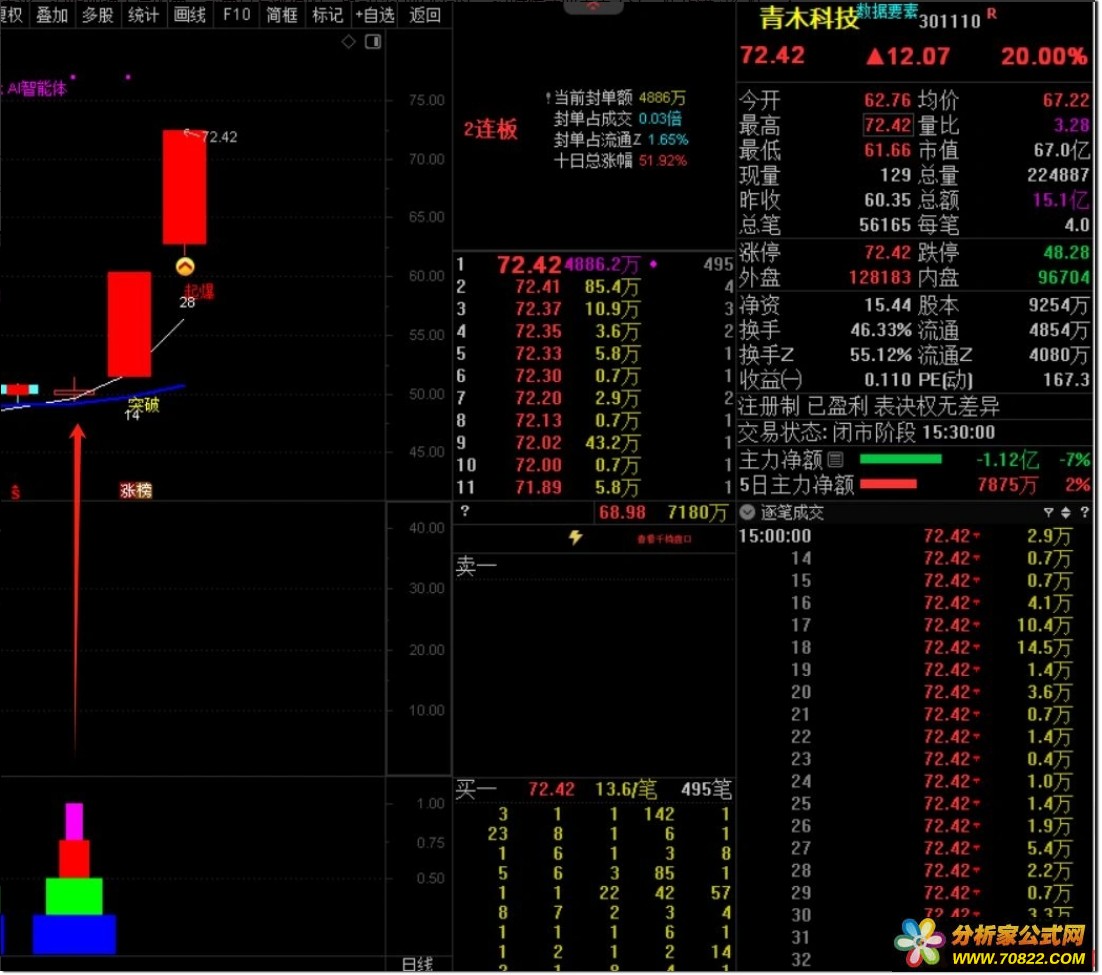Click the 交易状态 闭市阶段 status line
Screen dimensions: 1102x975
(867, 432)
